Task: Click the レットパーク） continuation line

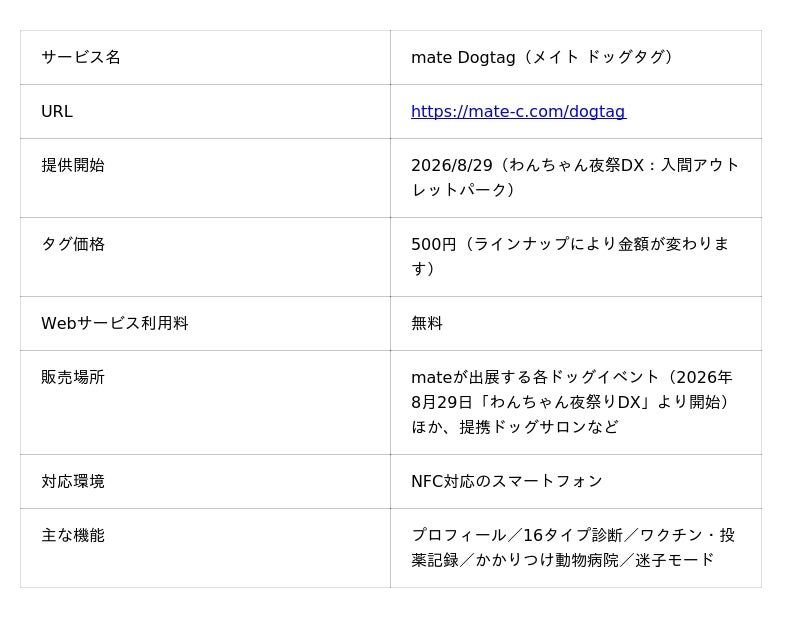Action: 463,190
